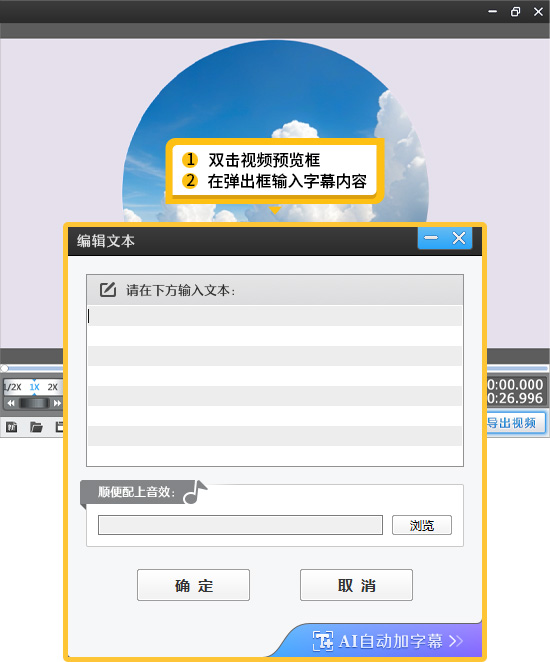Minimize the 编辑文本 dialog
The height and width of the screenshot is (662, 550).
pos(431,238)
